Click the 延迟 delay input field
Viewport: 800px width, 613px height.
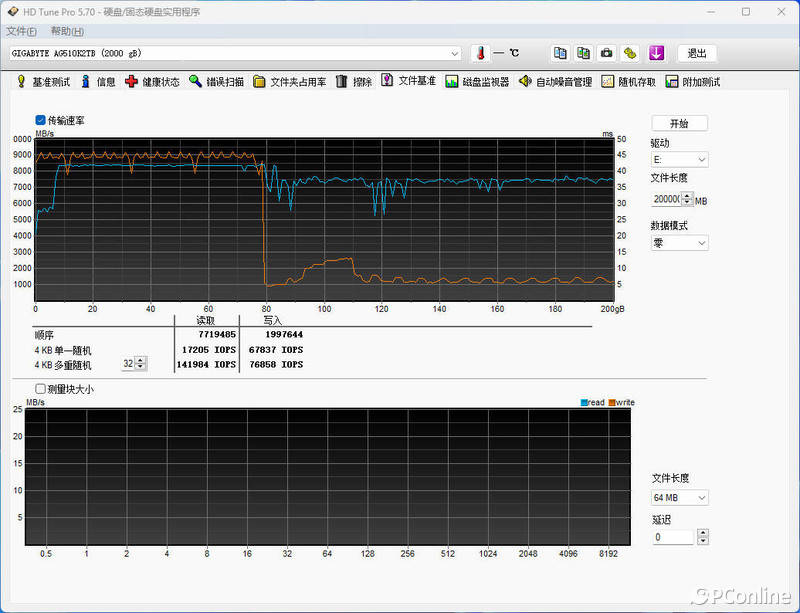coord(672,537)
